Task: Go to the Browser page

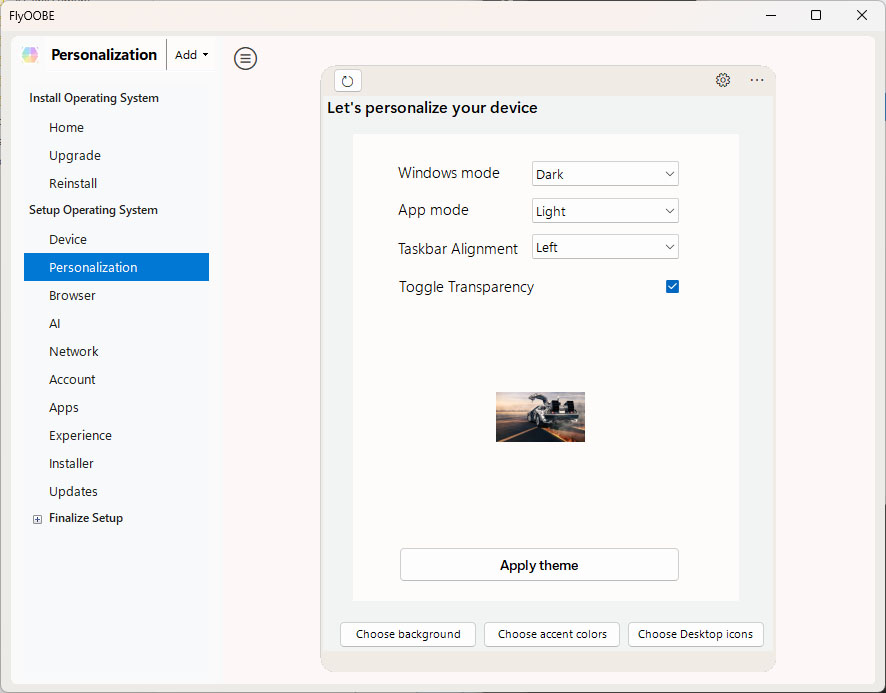Action: point(73,296)
